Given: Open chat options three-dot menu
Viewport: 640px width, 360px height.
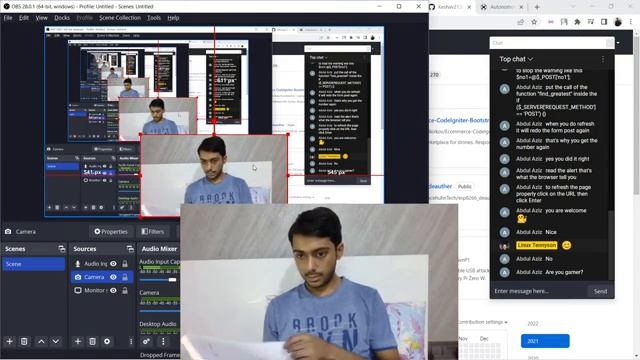Looking at the screenshot, I should [603, 59].
